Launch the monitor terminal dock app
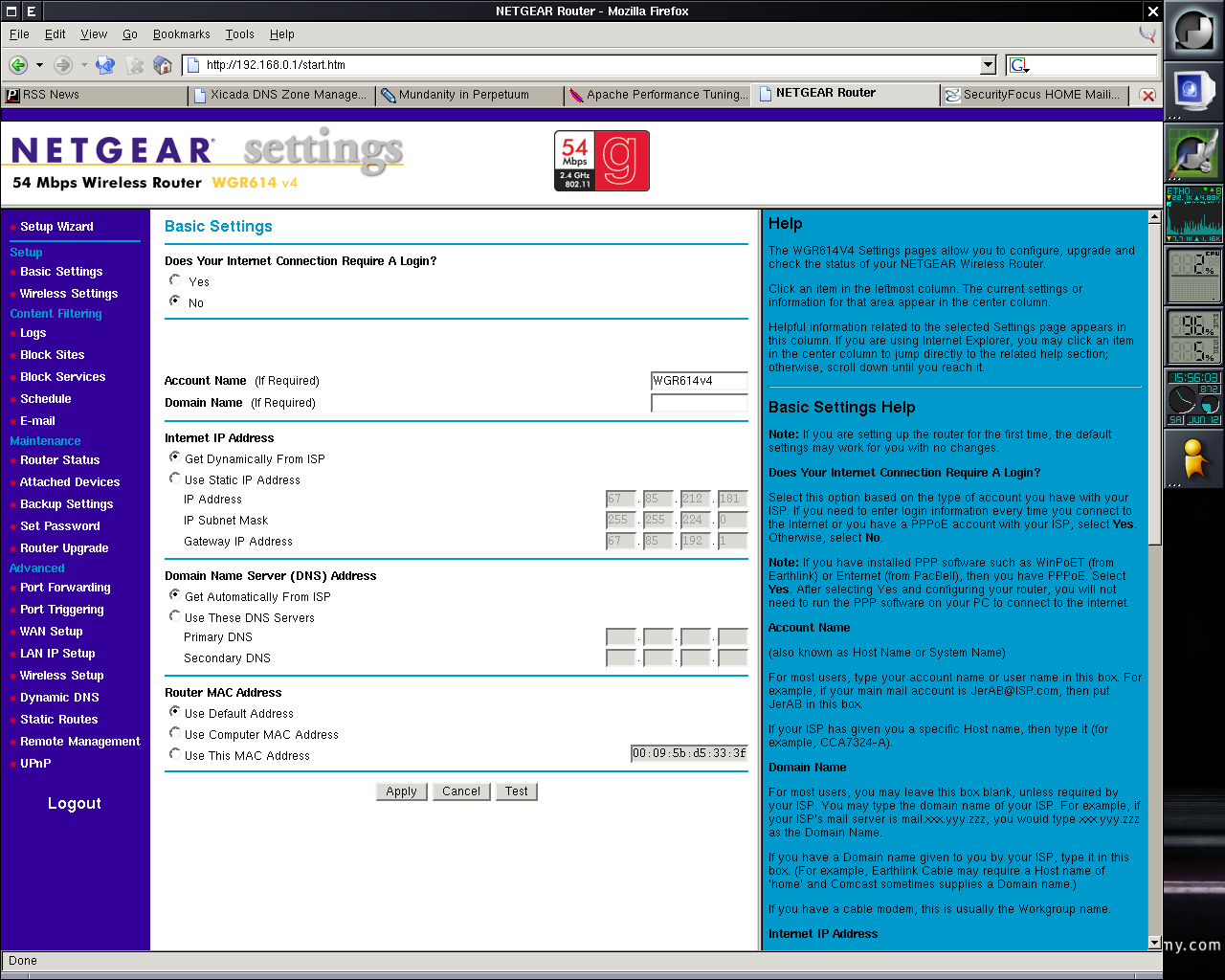 pyautogui.click(x=1193, y=93)
